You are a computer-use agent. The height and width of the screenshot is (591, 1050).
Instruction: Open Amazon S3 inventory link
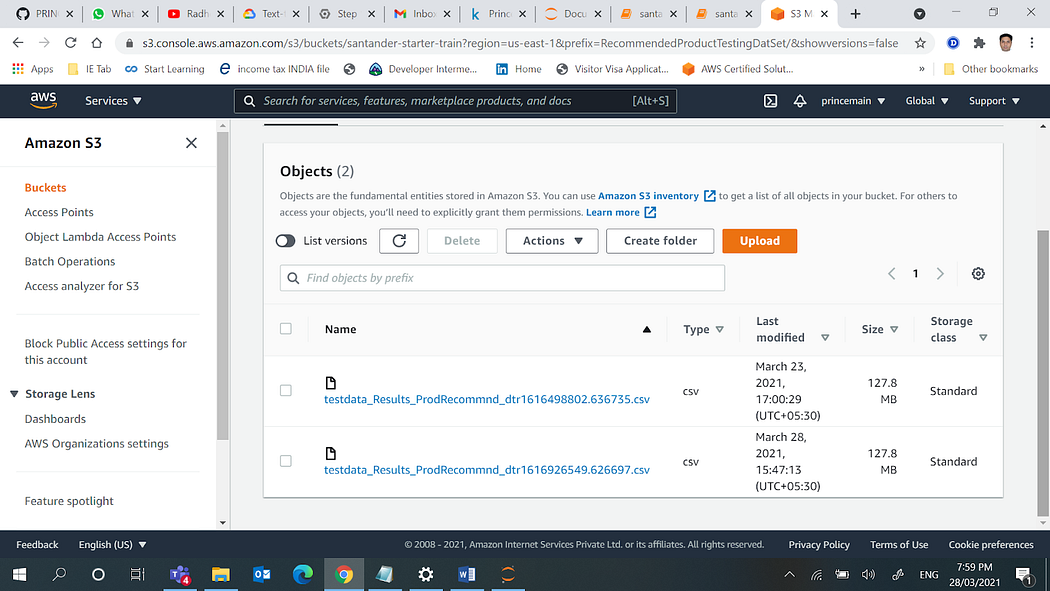648,196
